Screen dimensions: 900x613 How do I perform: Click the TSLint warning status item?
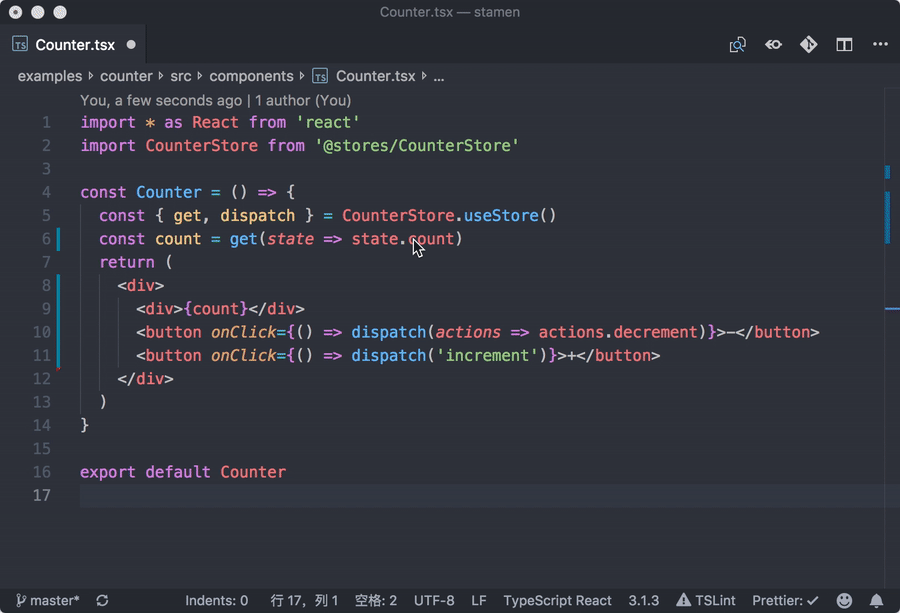click(x=706, y=600)
